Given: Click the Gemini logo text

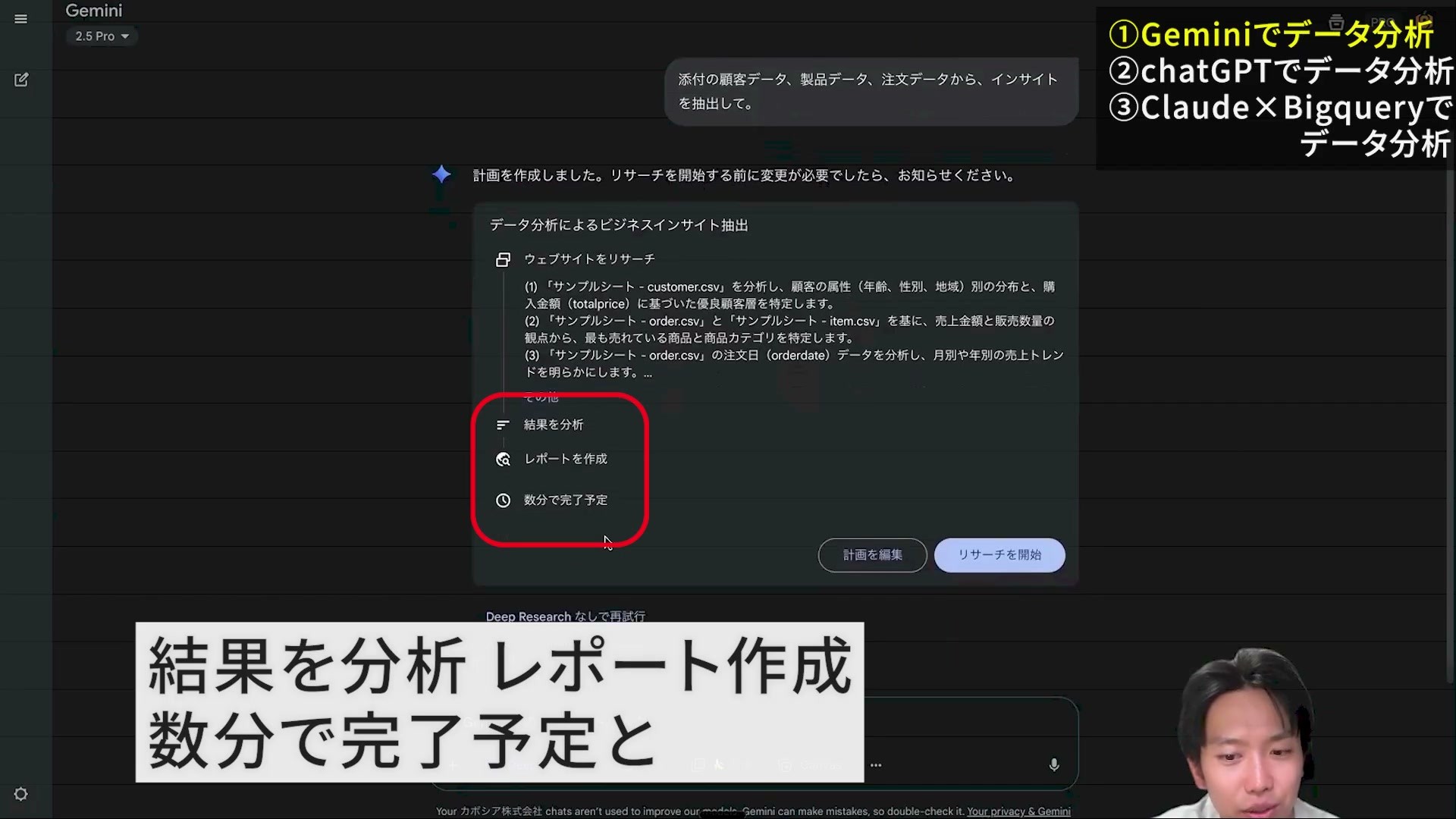Looking at the screenshot, I should pyautogui.click(x=94, y=11).
